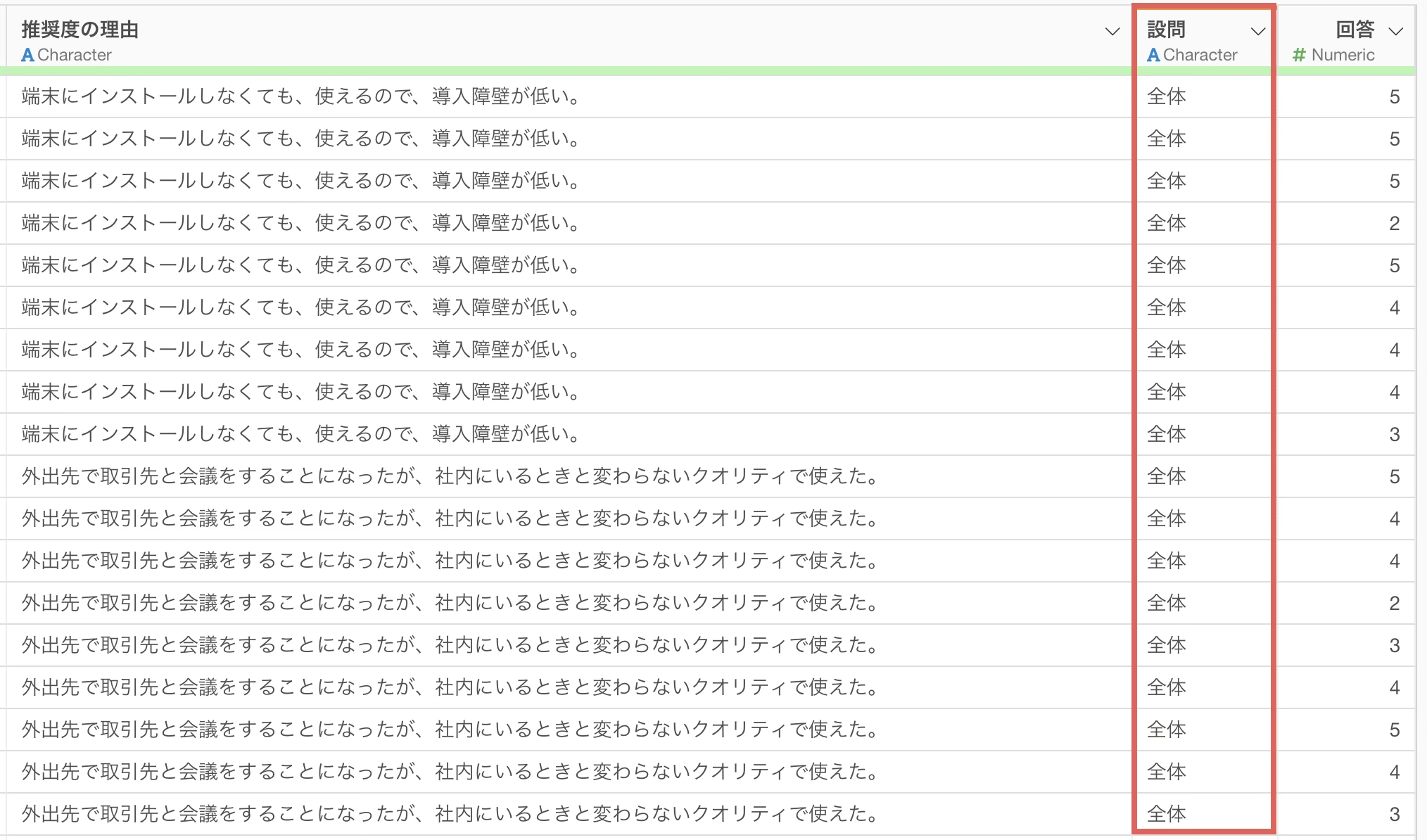The width and height of the screenshot is (1427, 840).
Task: Click the first 全体 cell in 設問
Action: pos(1167,96)
